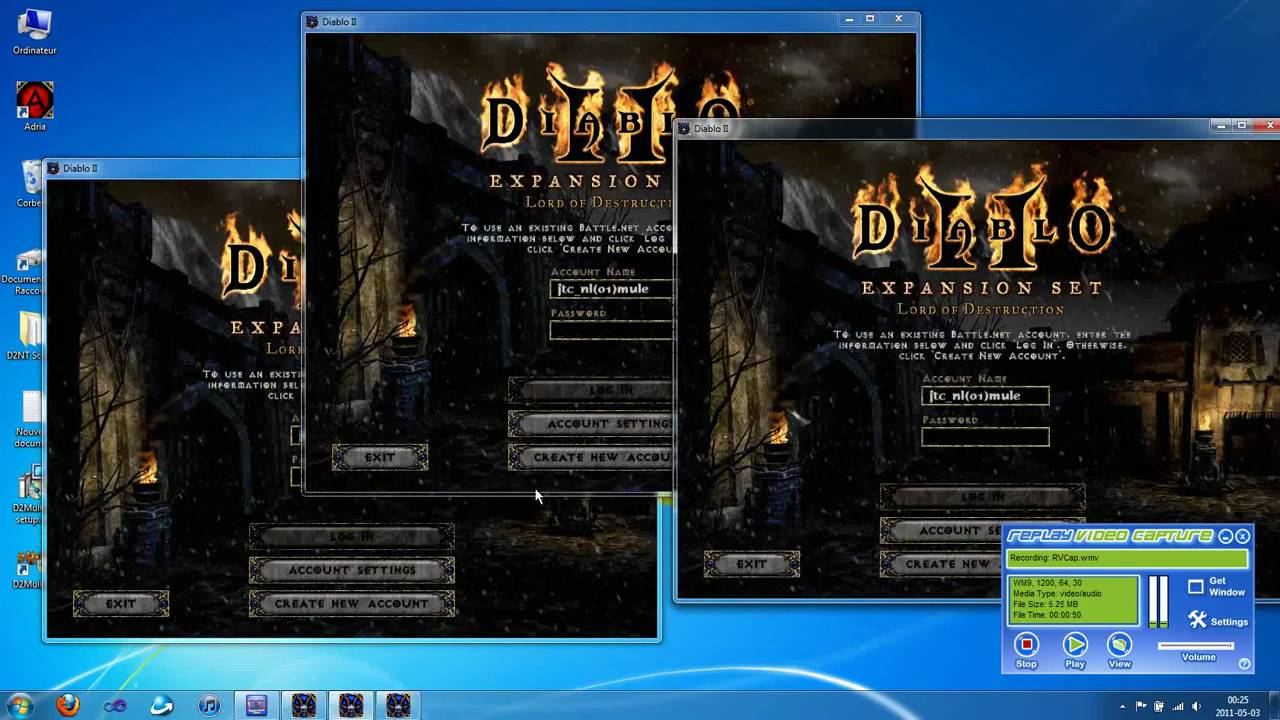This screenshot has height=720, width=1280.
Task: Switch to the first Diablo II taskbar button
Action: [x=304, y=706]
